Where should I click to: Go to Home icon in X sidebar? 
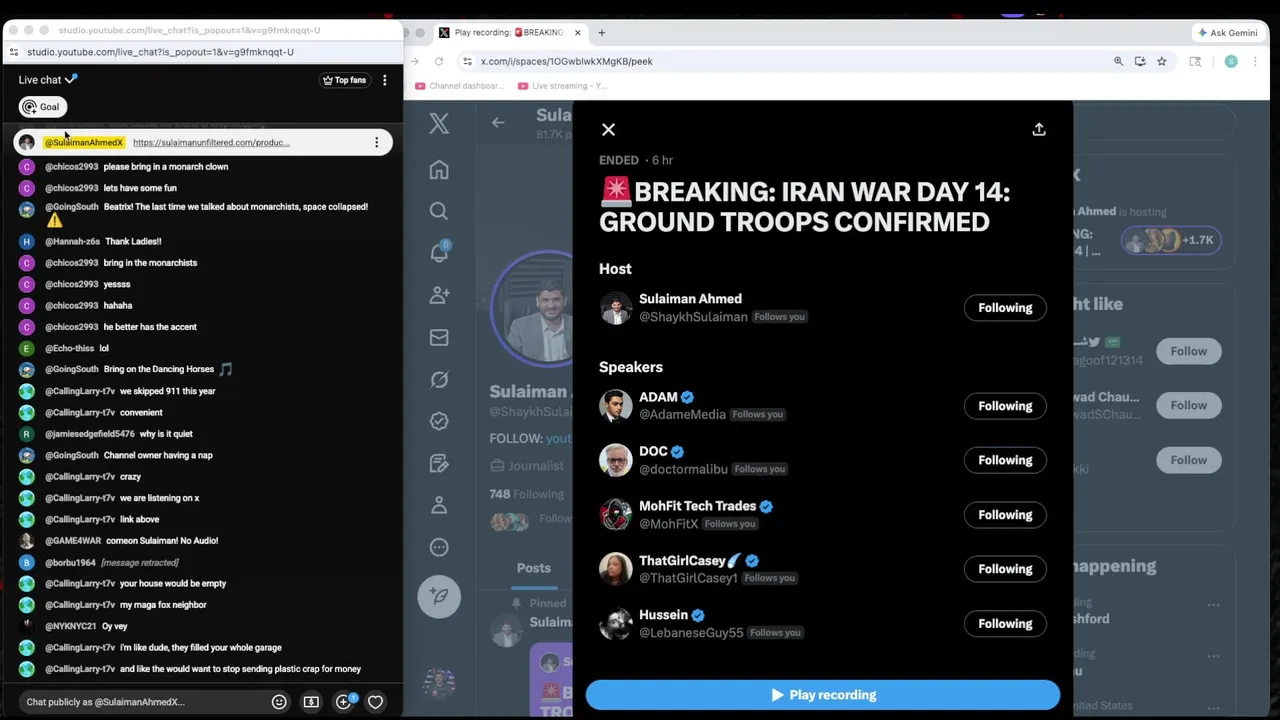click(439, 170)
